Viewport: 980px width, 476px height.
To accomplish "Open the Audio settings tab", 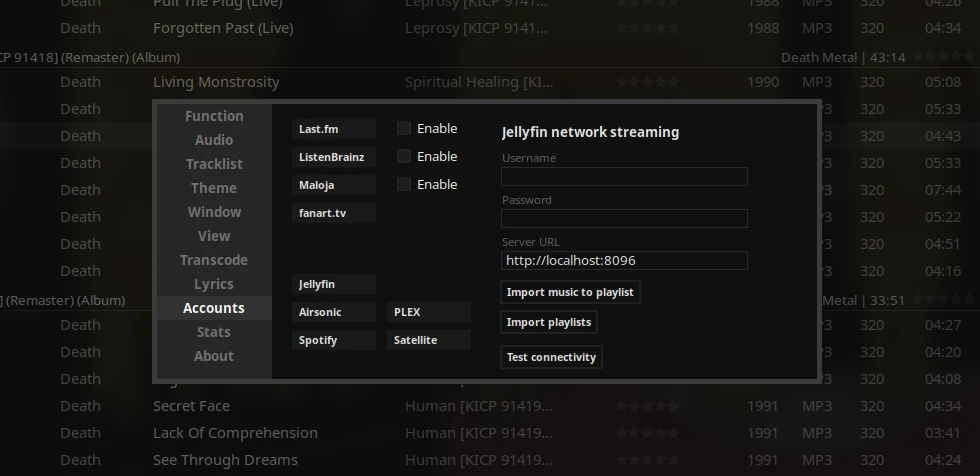I will [x=214, y=140].
